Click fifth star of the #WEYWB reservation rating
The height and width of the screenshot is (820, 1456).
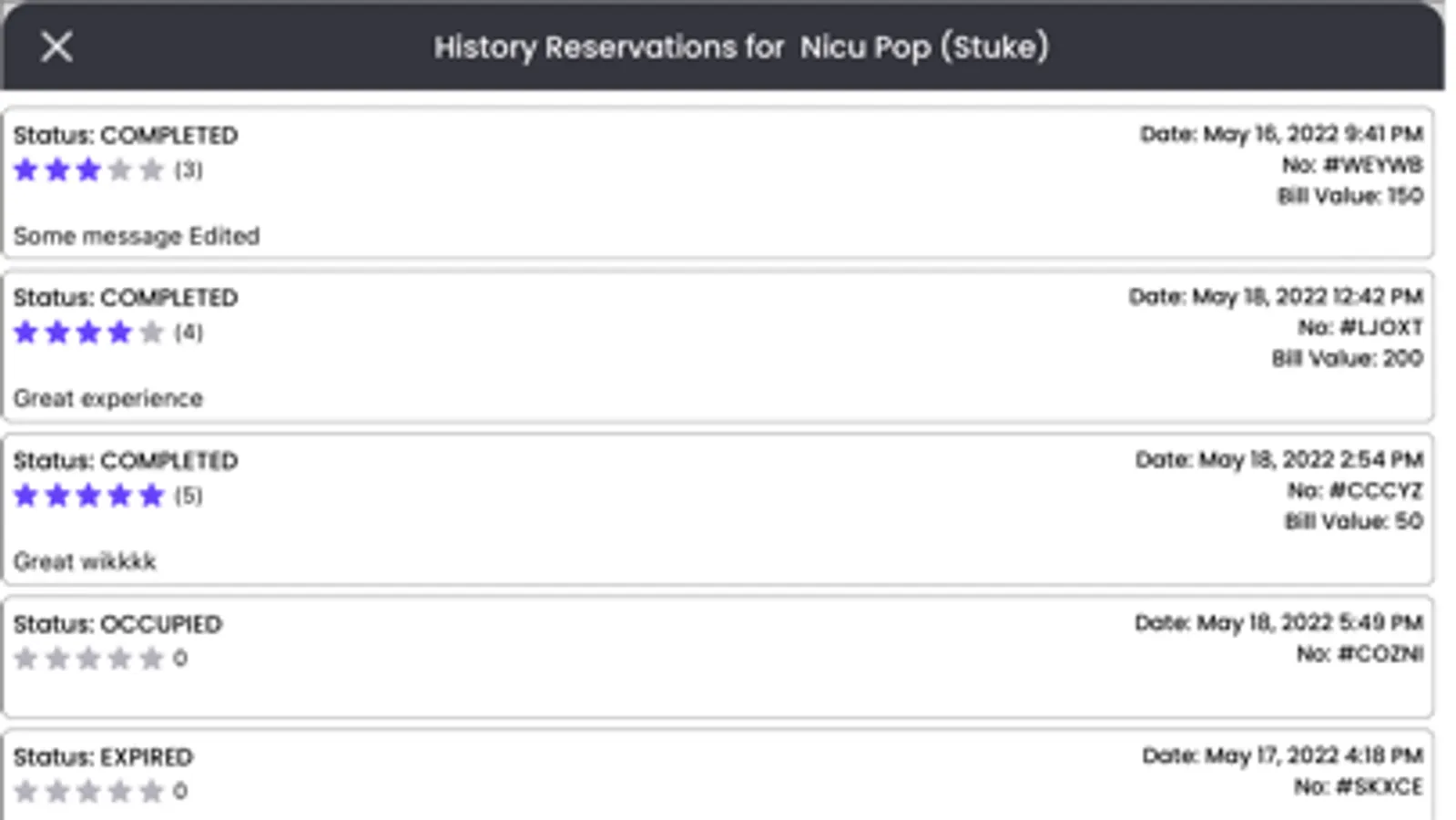click(151, 169)
